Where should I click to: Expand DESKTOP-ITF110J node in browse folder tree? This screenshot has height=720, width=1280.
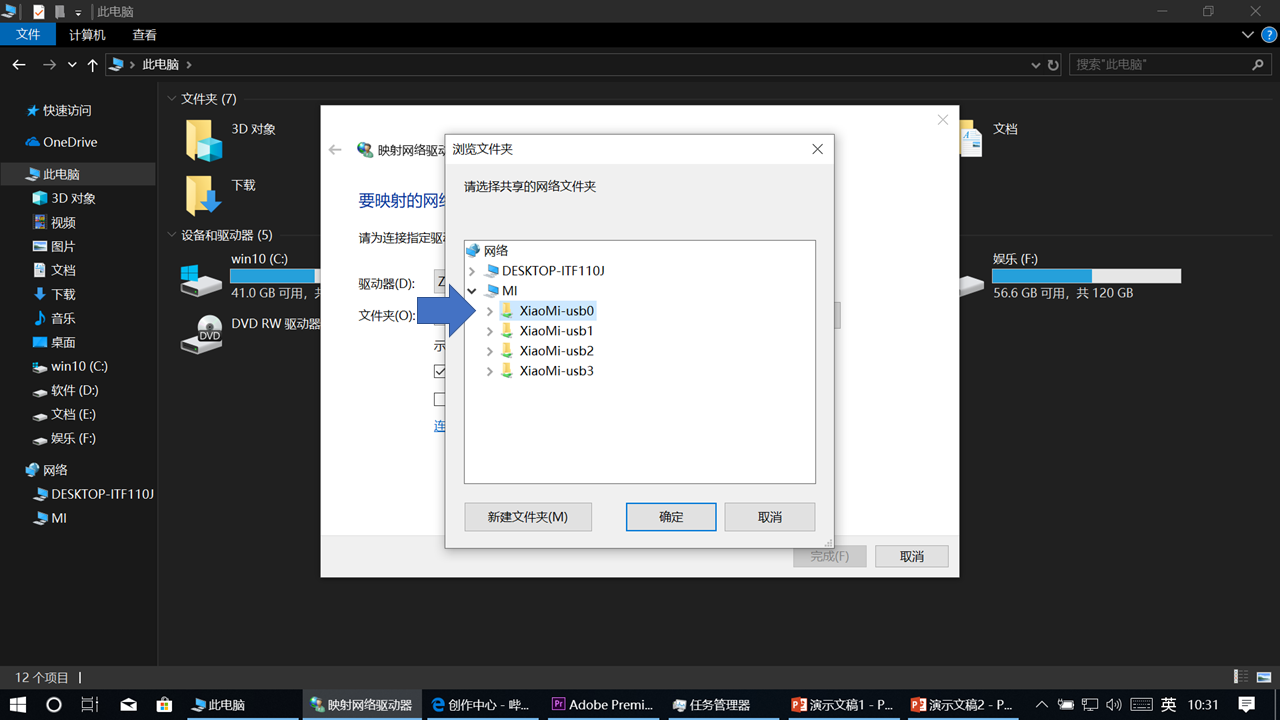(x=472, y=271)
